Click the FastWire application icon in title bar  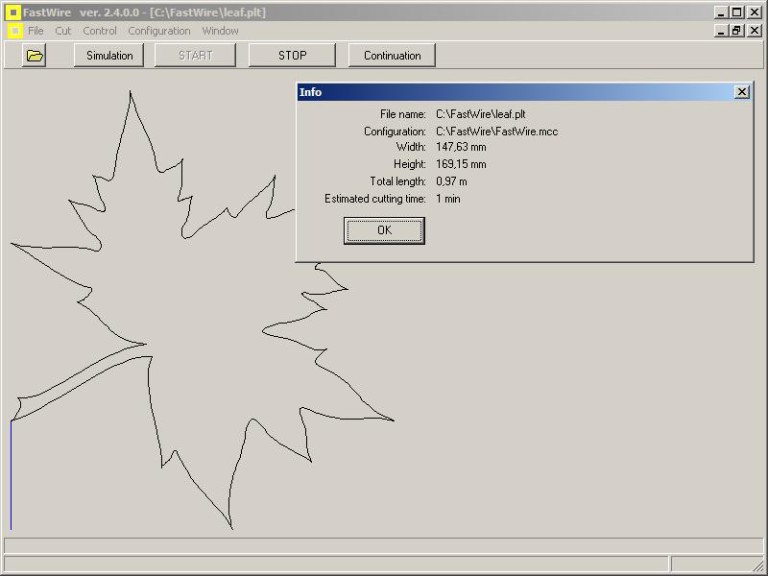(13, 13)
